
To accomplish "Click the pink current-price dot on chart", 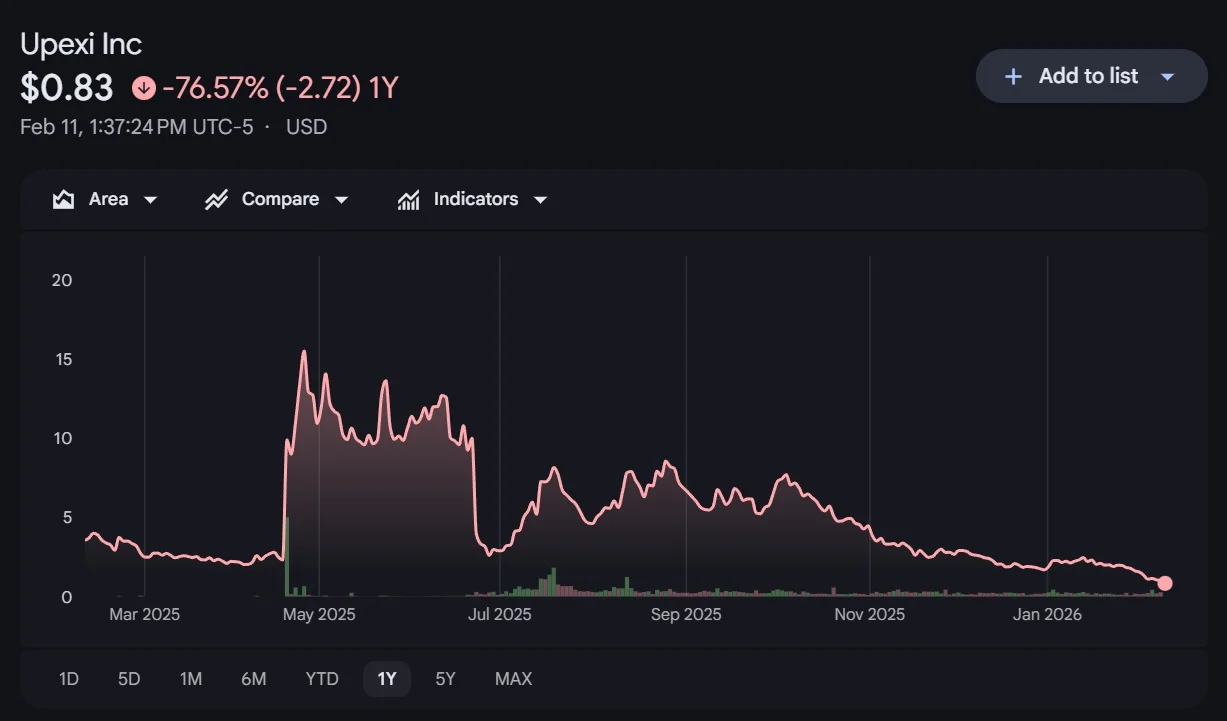I will [1164, 583].
